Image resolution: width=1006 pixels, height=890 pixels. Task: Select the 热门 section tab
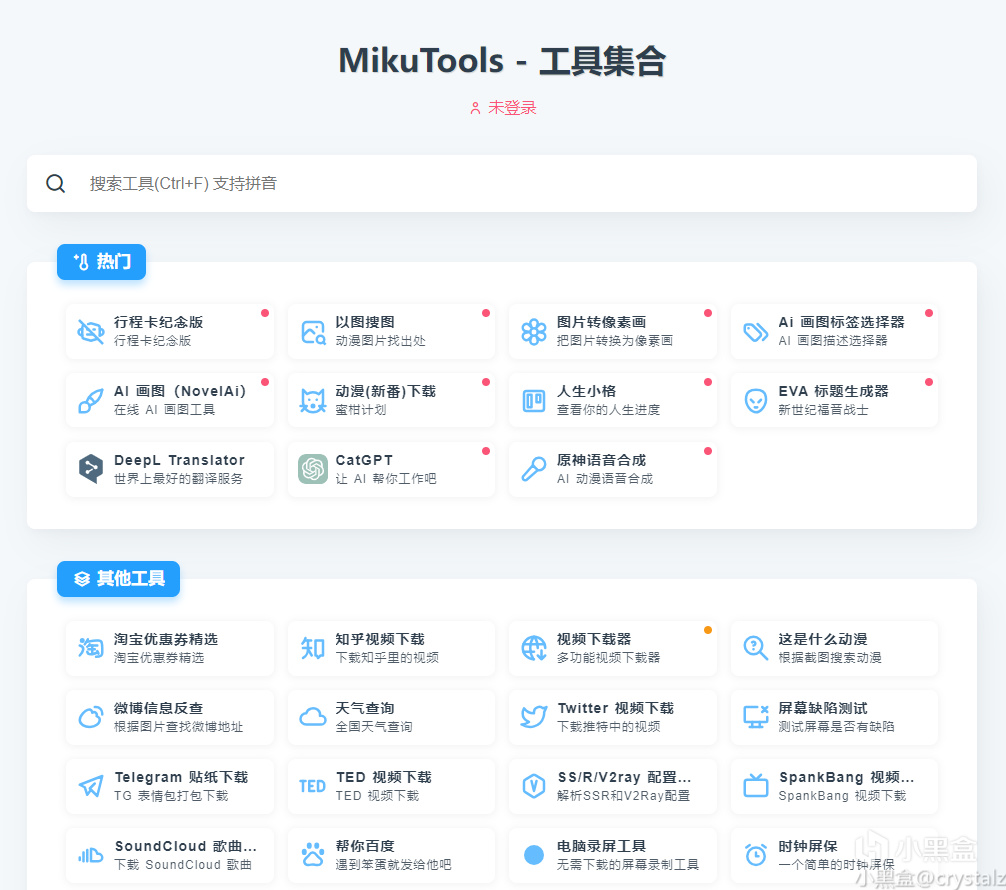101,262
